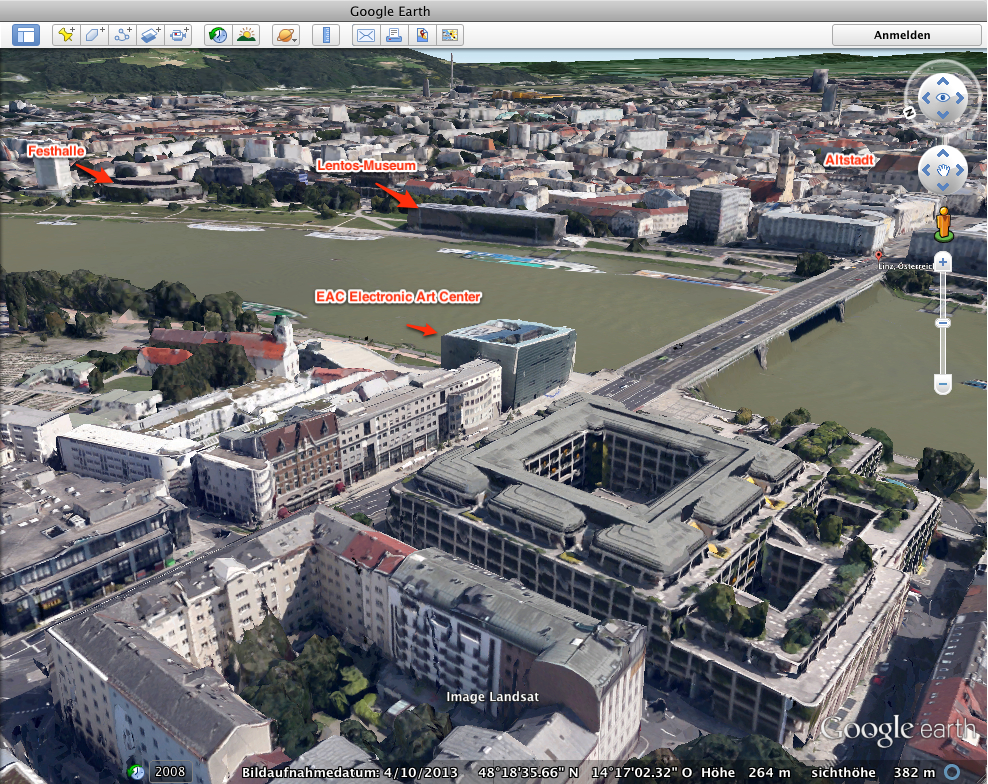Click the longitude 14°17'02.32" O readout
Viewport: 988px width, 784px height.
pyautogui.click(x=641, y=773)
